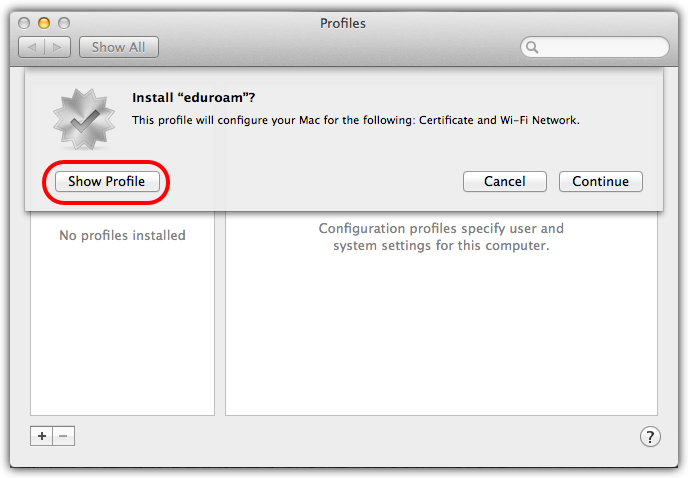Open help with the question mark button
Image resolution: width=688 pixels, height=478 pixels.
650,437
